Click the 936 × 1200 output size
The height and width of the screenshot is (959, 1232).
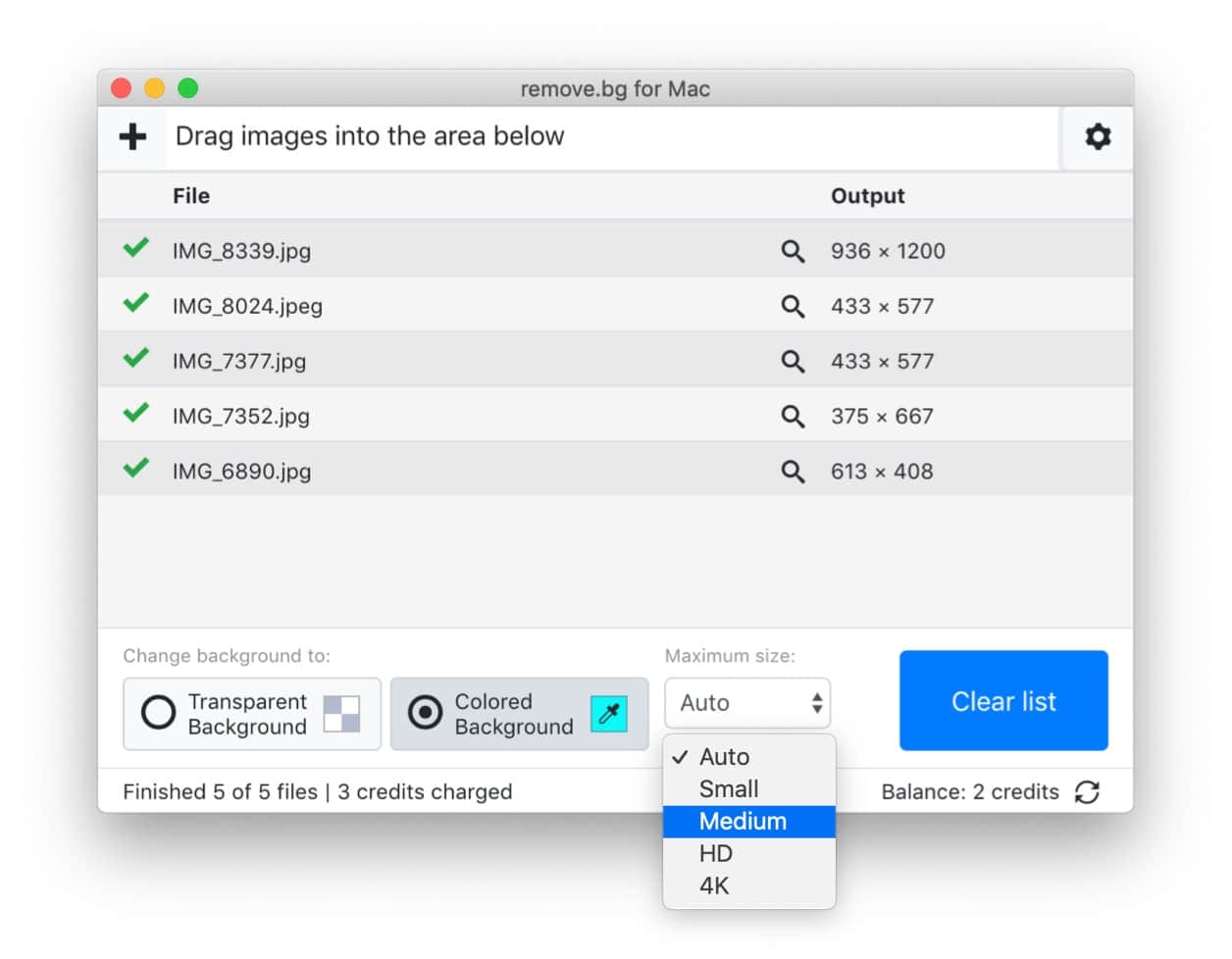[x=888, y=251]
